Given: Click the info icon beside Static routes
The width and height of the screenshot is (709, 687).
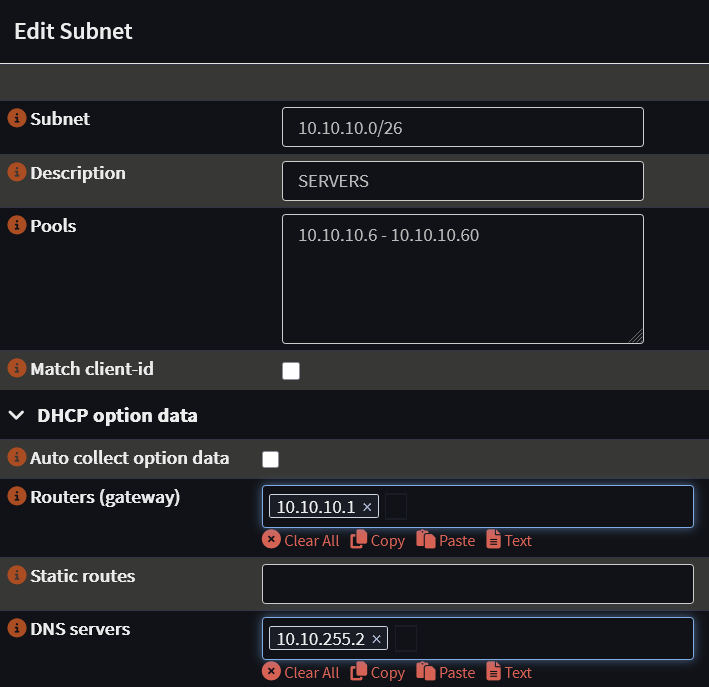Looking at the screenshot, I should [17, 575].
